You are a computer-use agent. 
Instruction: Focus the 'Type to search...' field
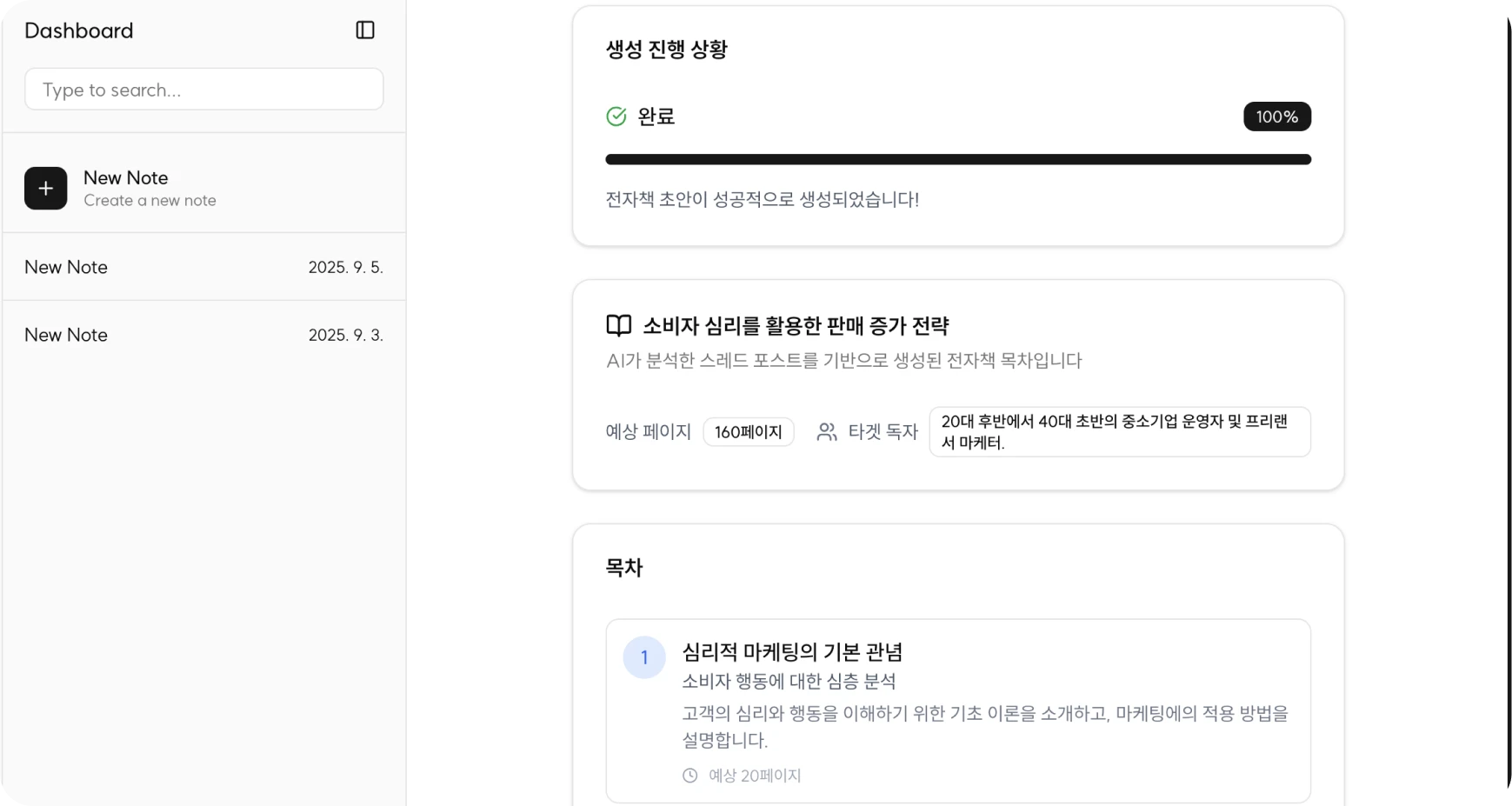pos(204,90)
